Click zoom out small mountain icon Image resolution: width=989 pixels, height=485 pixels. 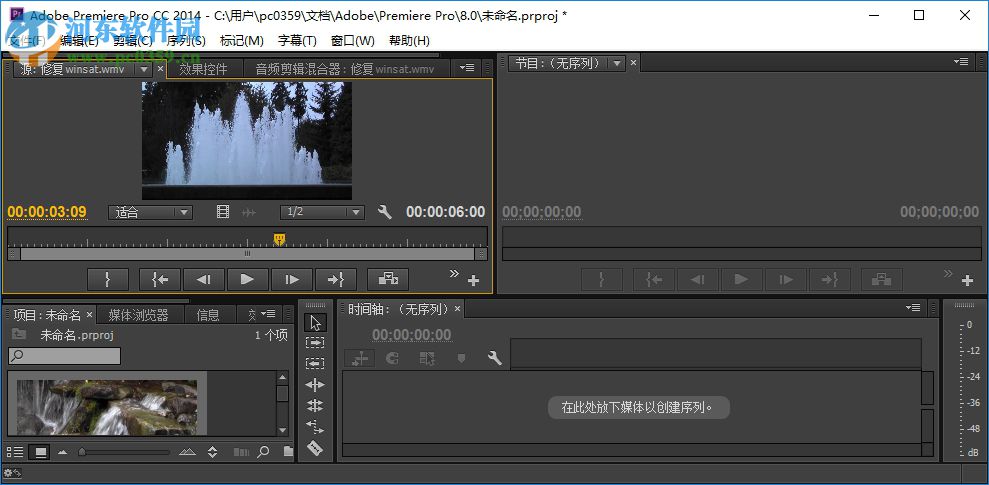click(x=62, y=452)
